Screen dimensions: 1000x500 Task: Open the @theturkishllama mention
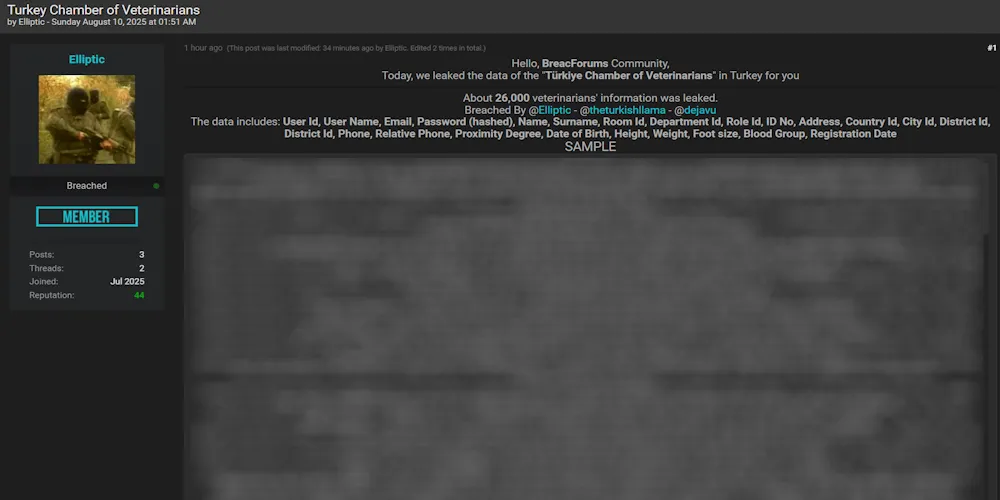pos(622,110)
